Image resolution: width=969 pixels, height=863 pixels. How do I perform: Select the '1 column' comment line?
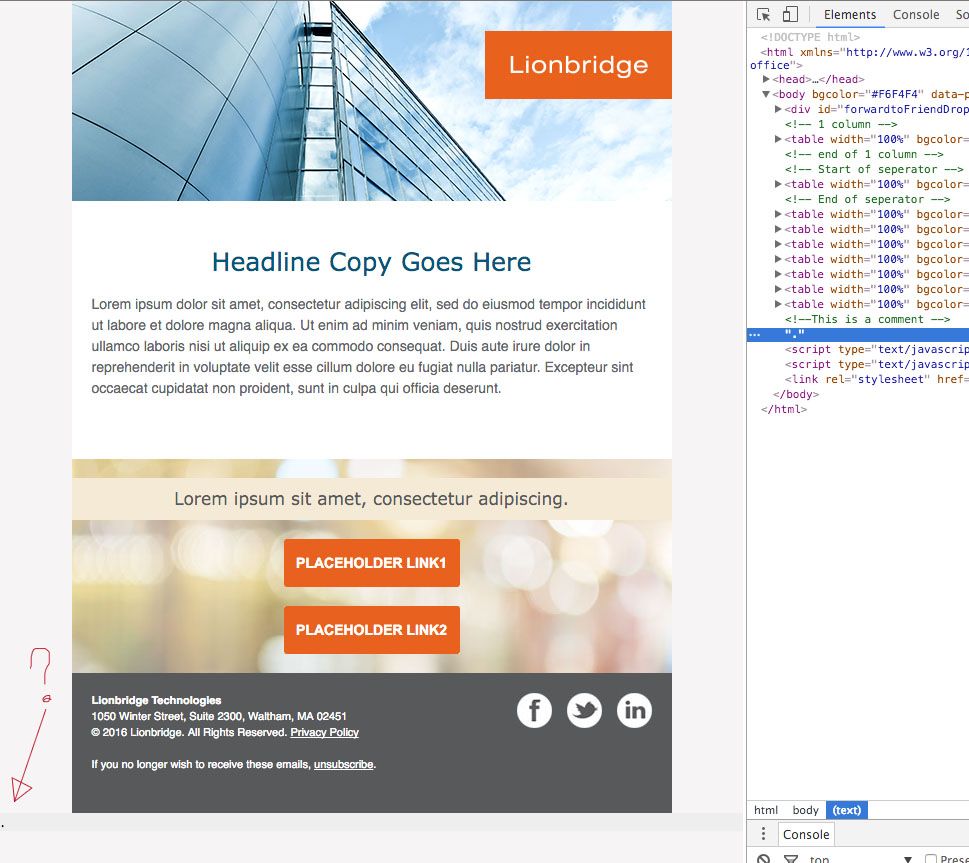840,124
